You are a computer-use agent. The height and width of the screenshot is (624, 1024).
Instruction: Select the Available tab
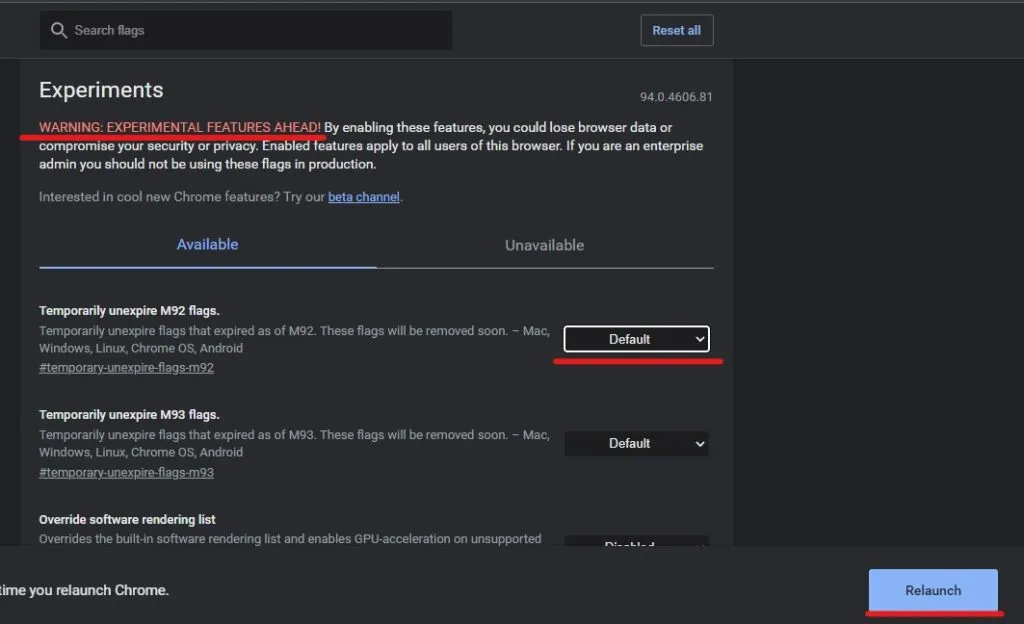[207, 245]
